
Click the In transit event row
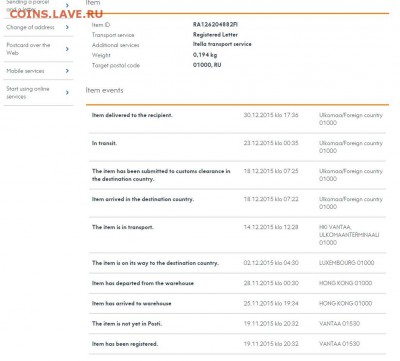[237, 147]
